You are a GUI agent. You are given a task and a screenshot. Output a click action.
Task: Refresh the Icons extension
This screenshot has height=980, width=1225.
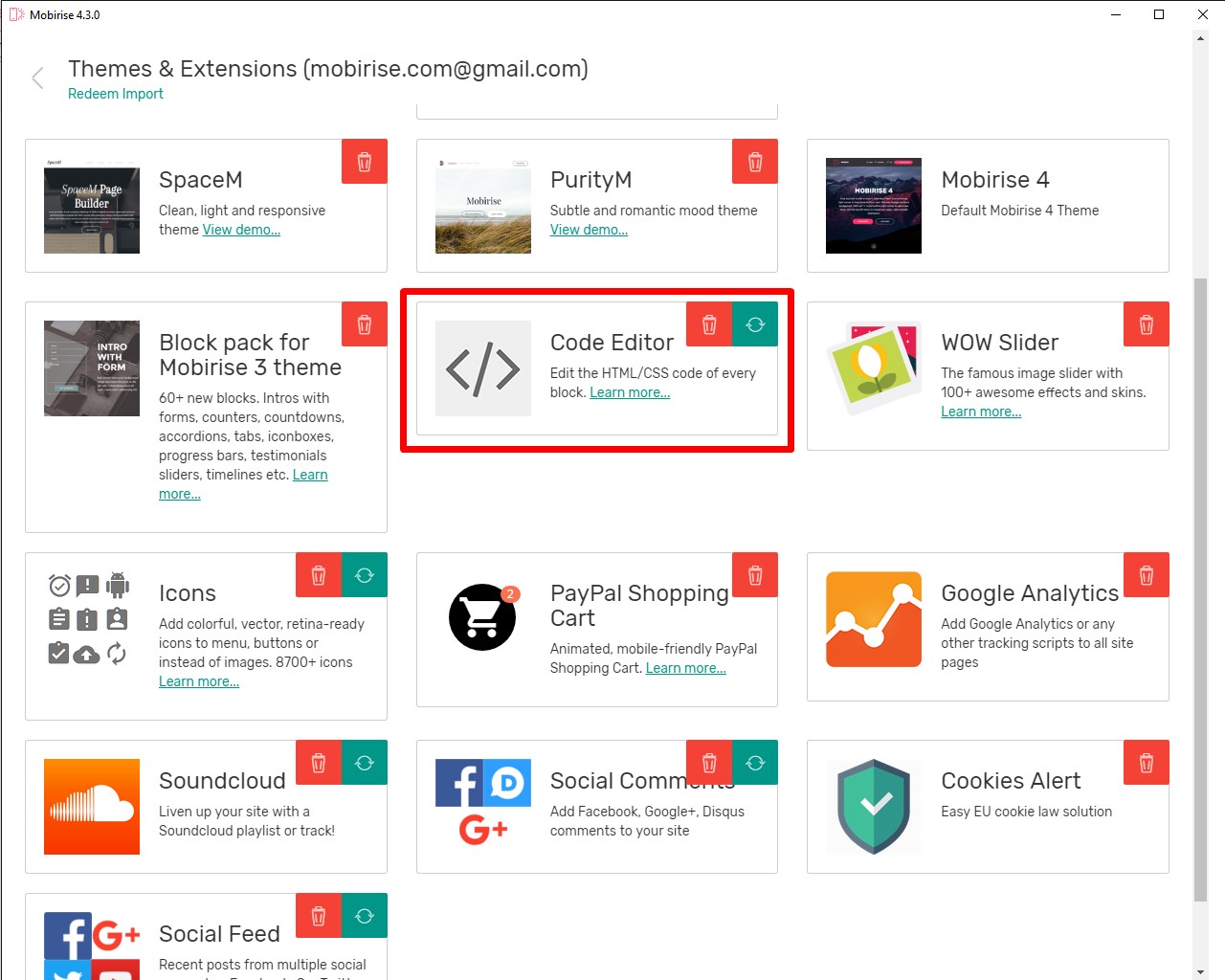pyautogui.click(x=365, y=575)
